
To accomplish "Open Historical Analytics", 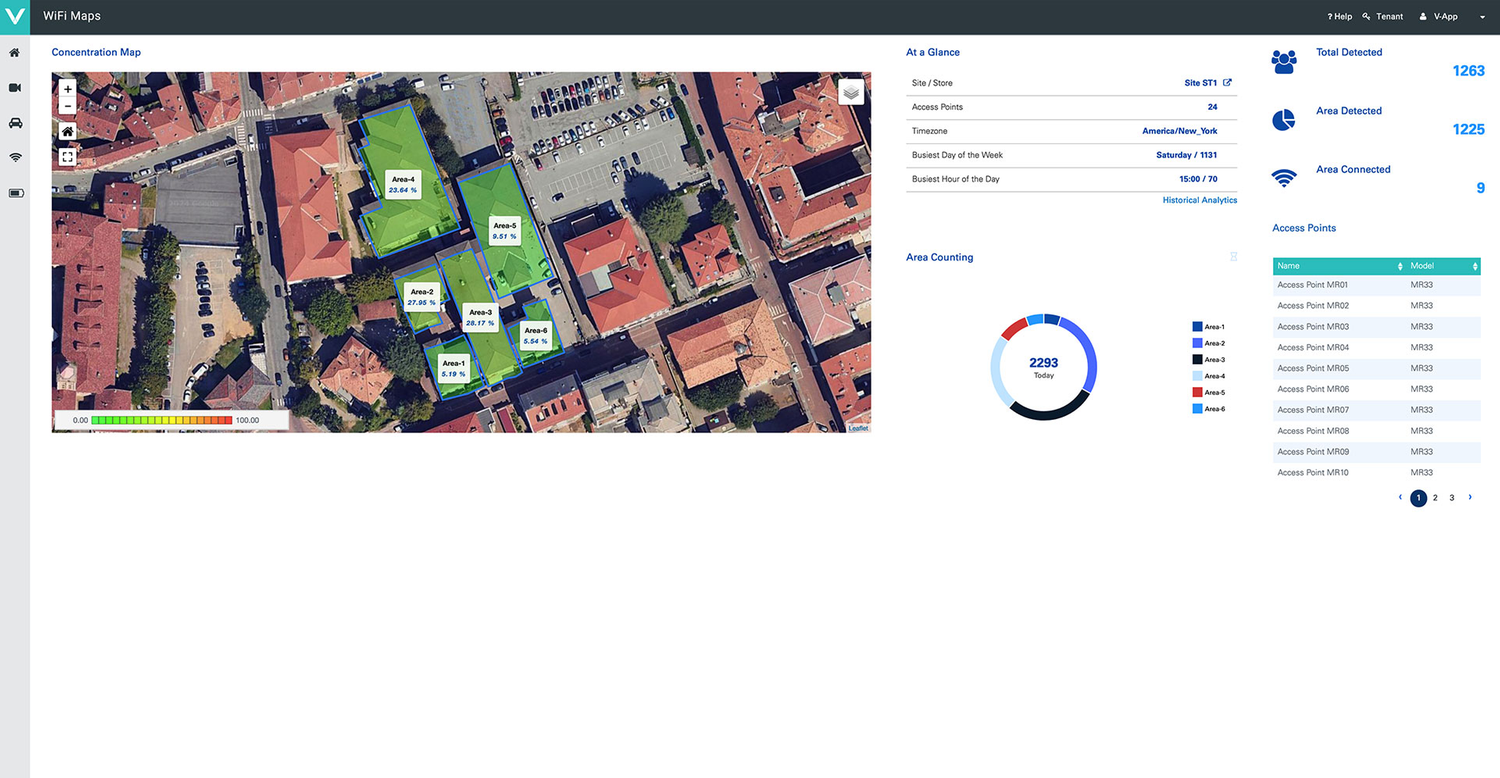I will [1200, 199].
